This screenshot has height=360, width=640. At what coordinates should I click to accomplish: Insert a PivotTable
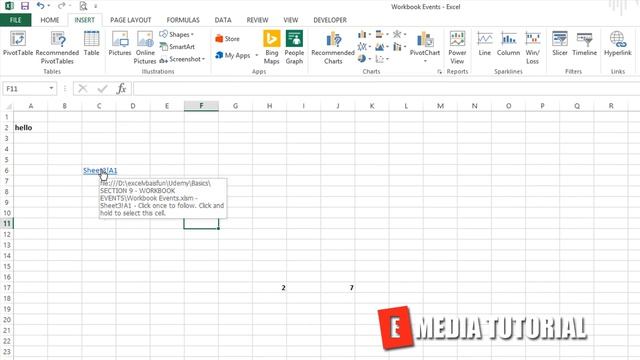tap(18, 43)
